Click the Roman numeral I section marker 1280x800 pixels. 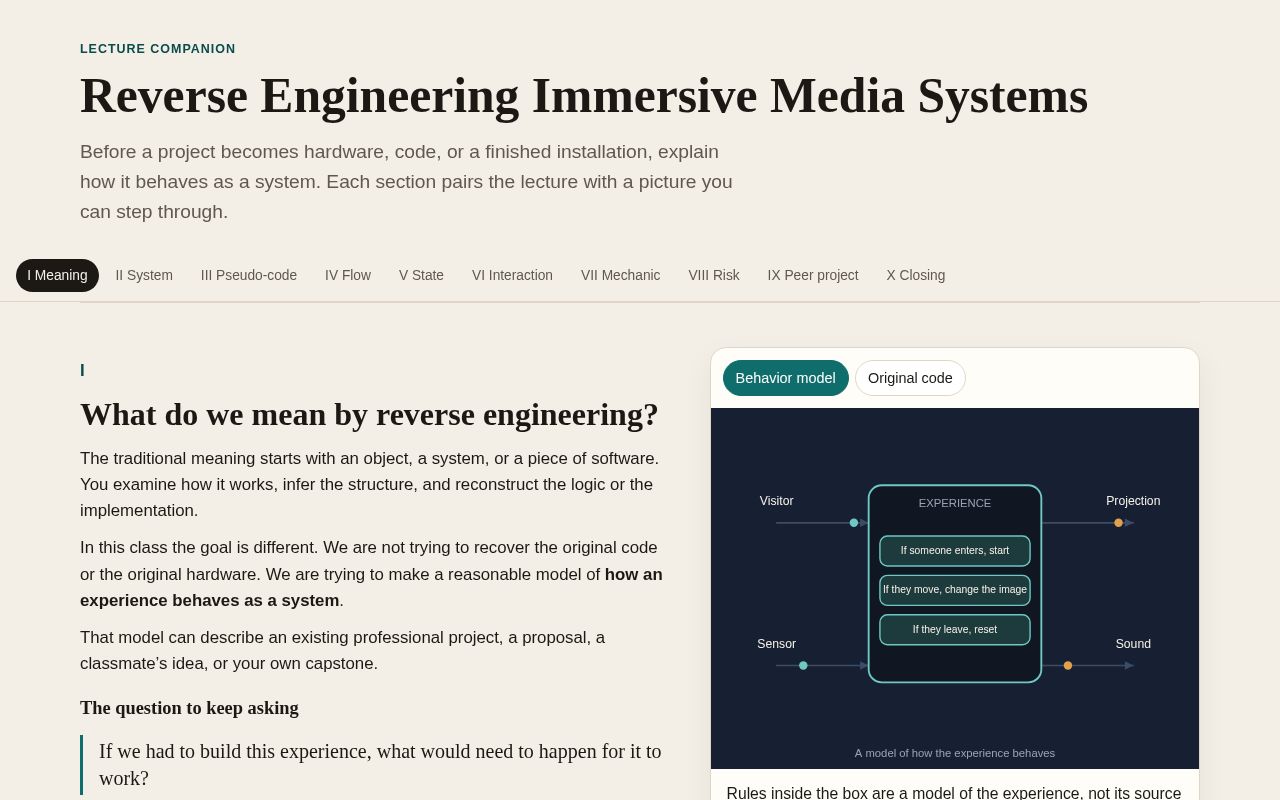coord(82,371)
